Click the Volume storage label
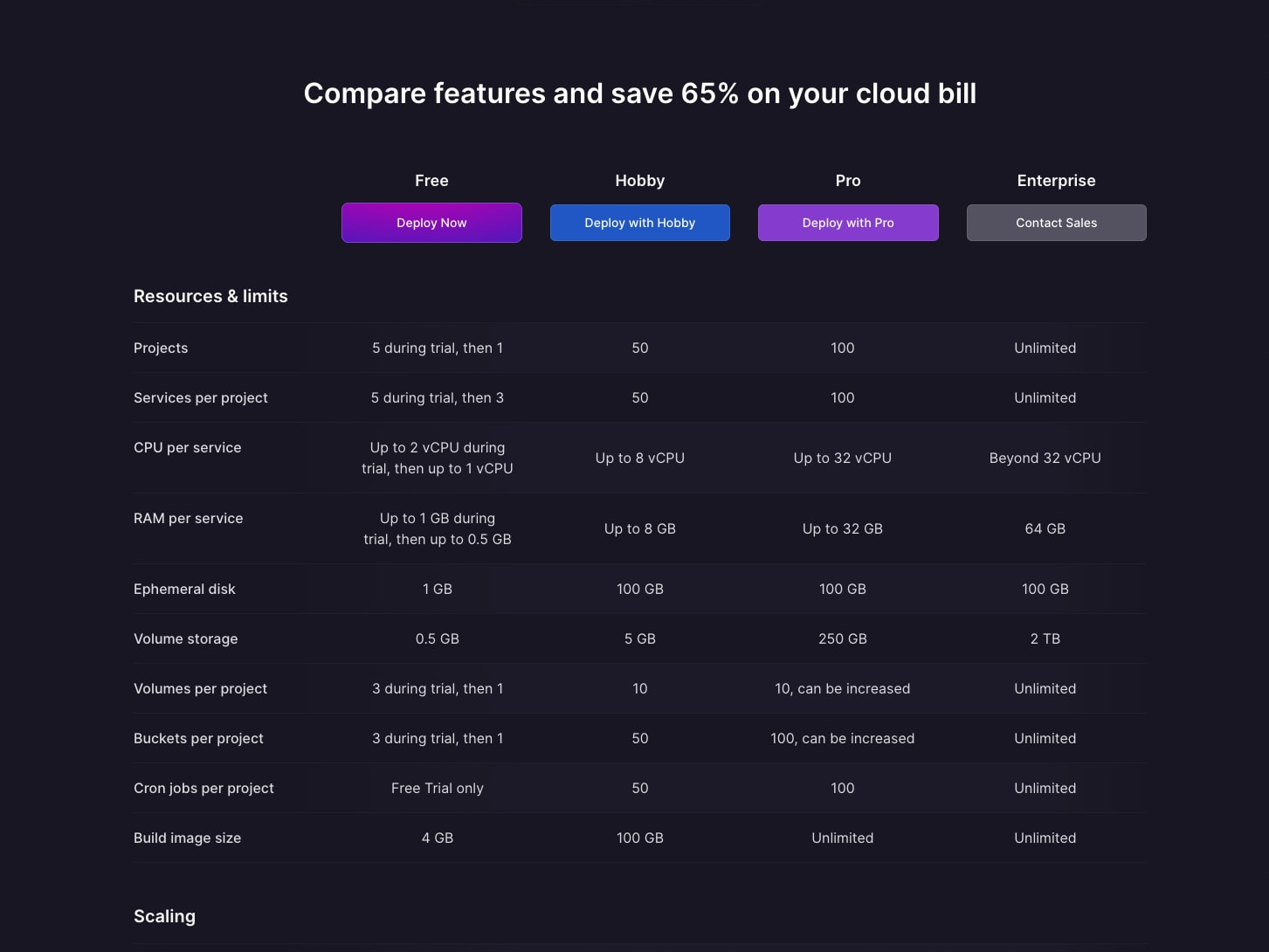The height and width of the screenshot is (952, 1269). point(186,638)
